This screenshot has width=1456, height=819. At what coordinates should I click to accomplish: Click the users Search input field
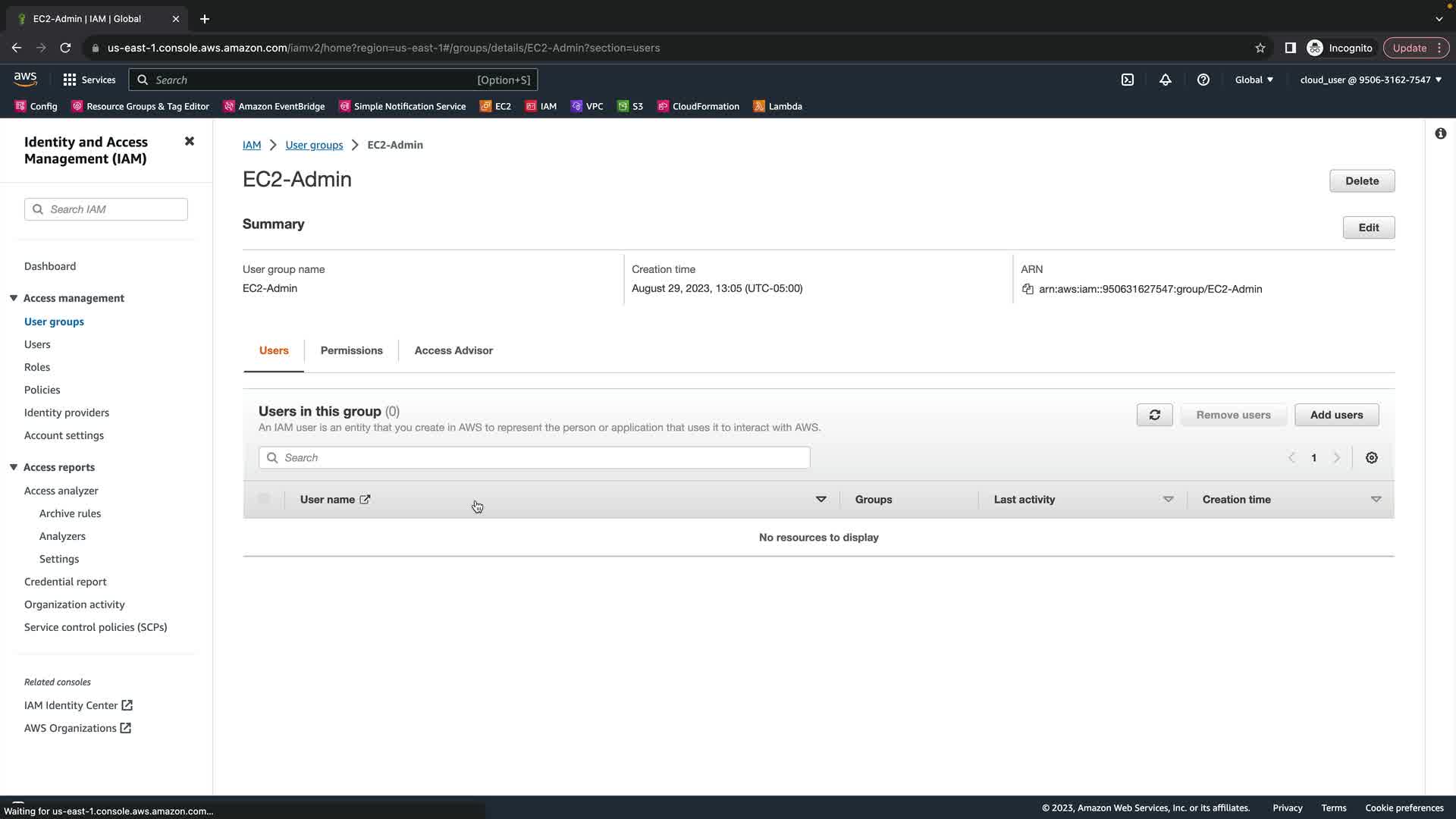click(x=534, y=458)
